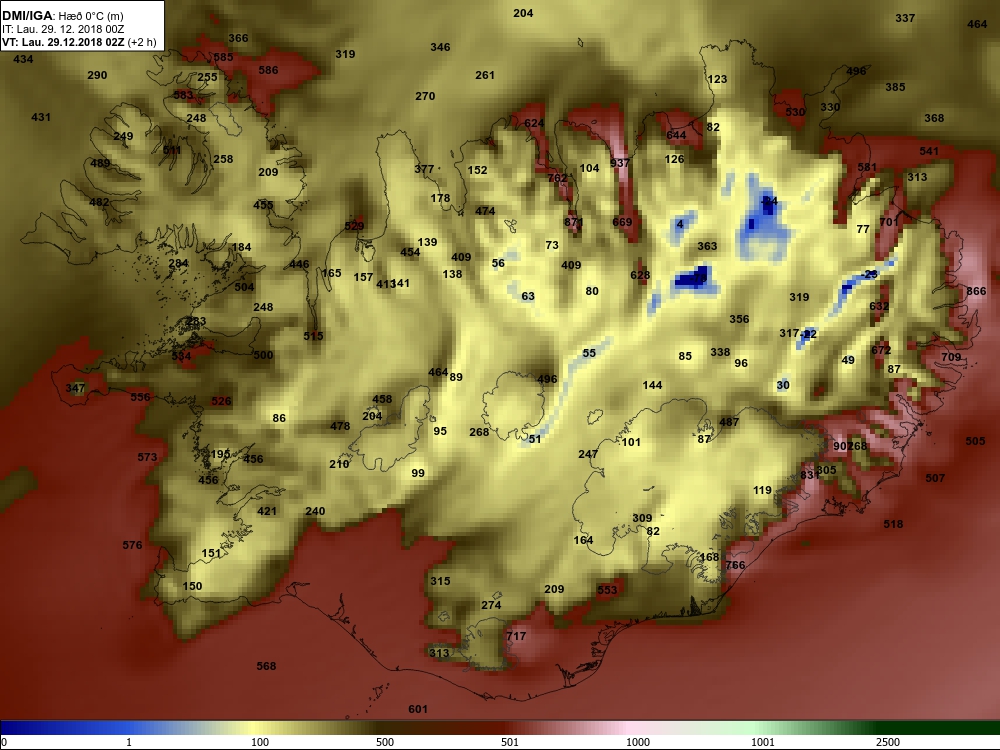Screen dimensions: 1000x750
Task: Click the map value '541'
Action: [929, 151]
